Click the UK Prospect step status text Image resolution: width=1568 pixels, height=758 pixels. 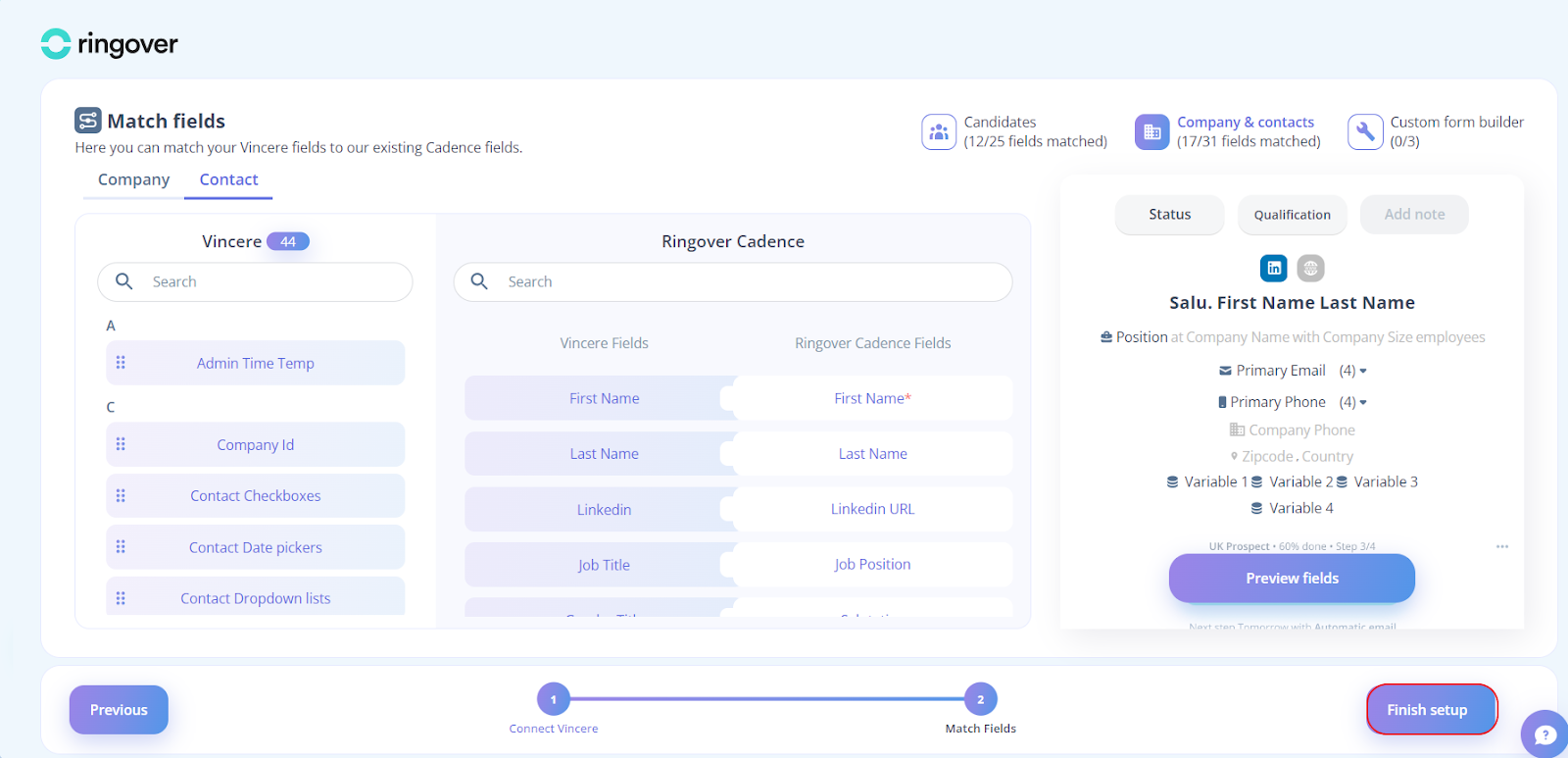(1292, 546)
